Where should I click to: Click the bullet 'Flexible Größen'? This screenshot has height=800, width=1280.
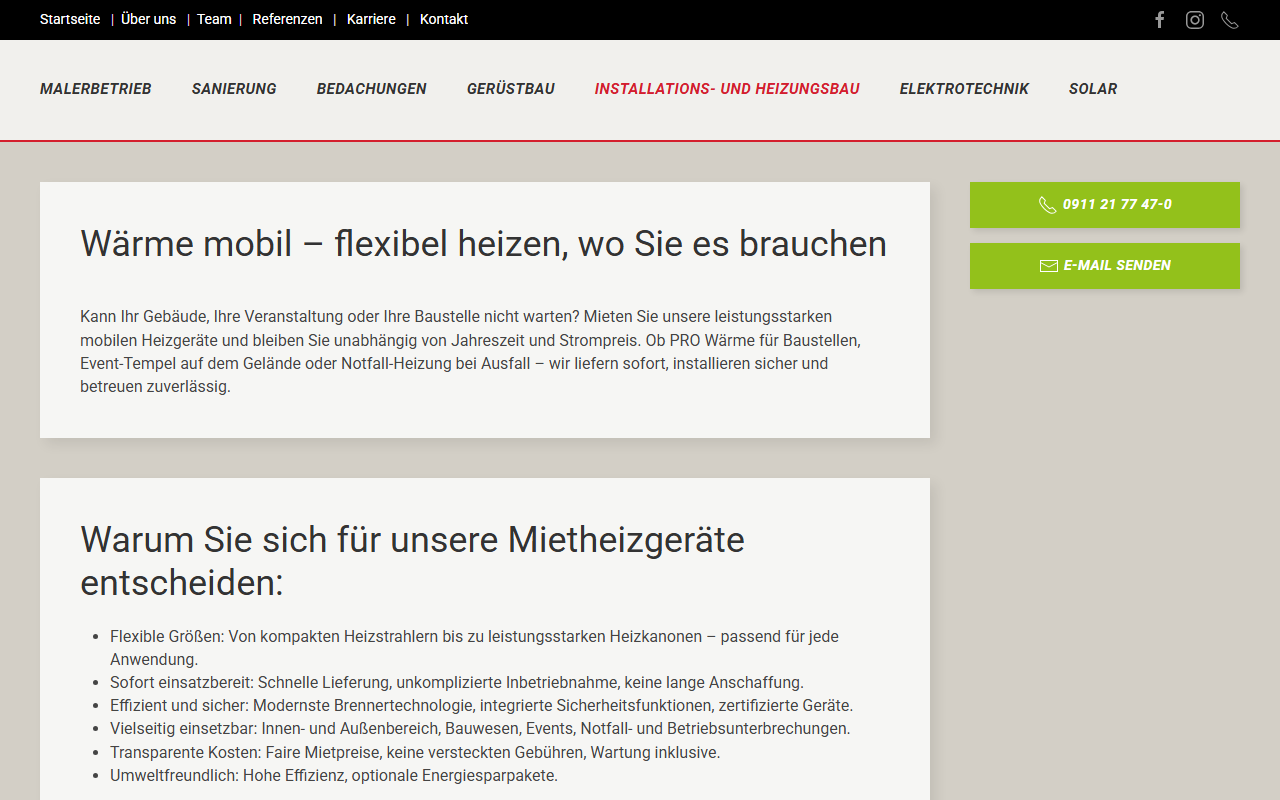click(475, 648)
